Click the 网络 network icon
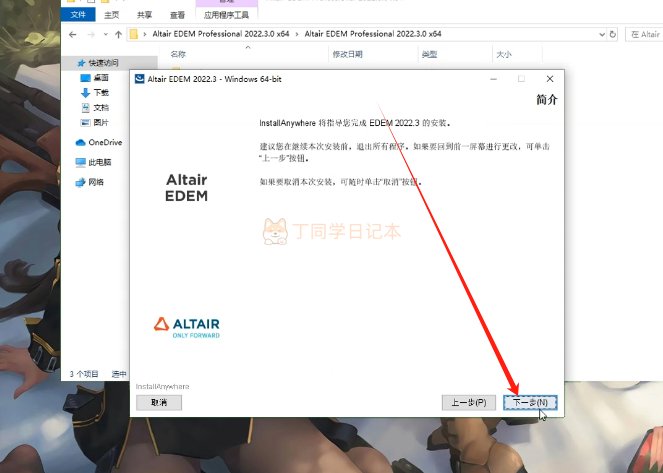 [80, 182]
